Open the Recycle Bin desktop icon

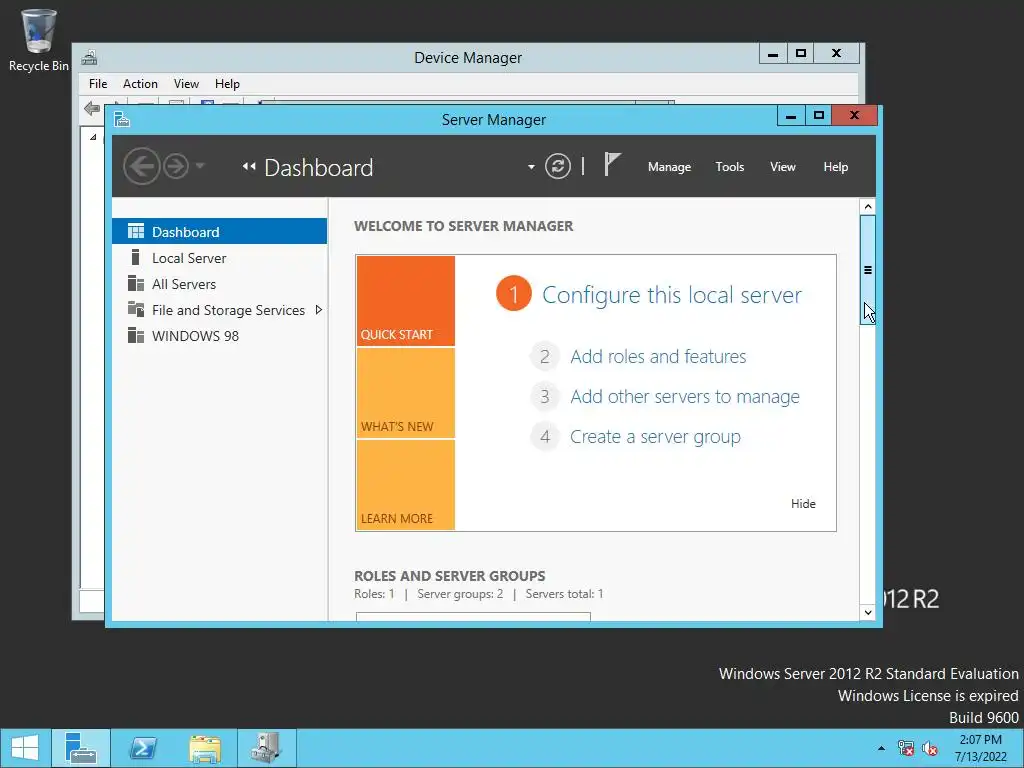39,40
